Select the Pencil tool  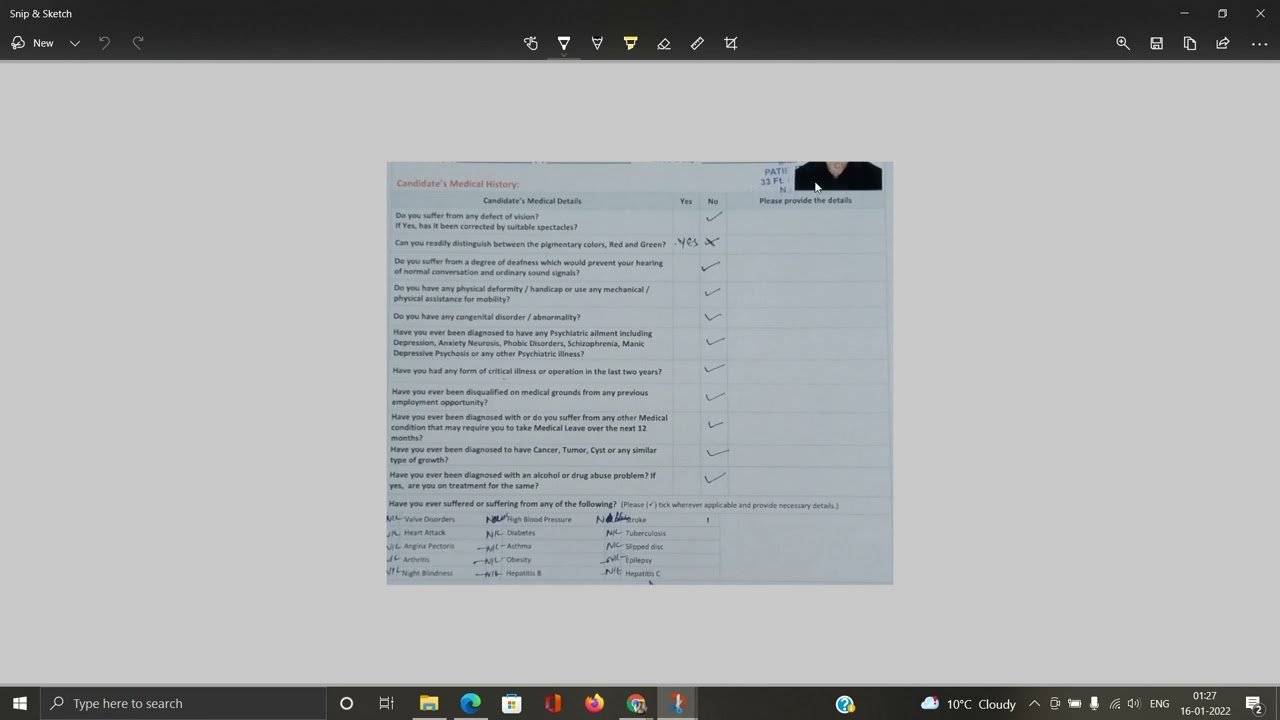click(597, 43)
